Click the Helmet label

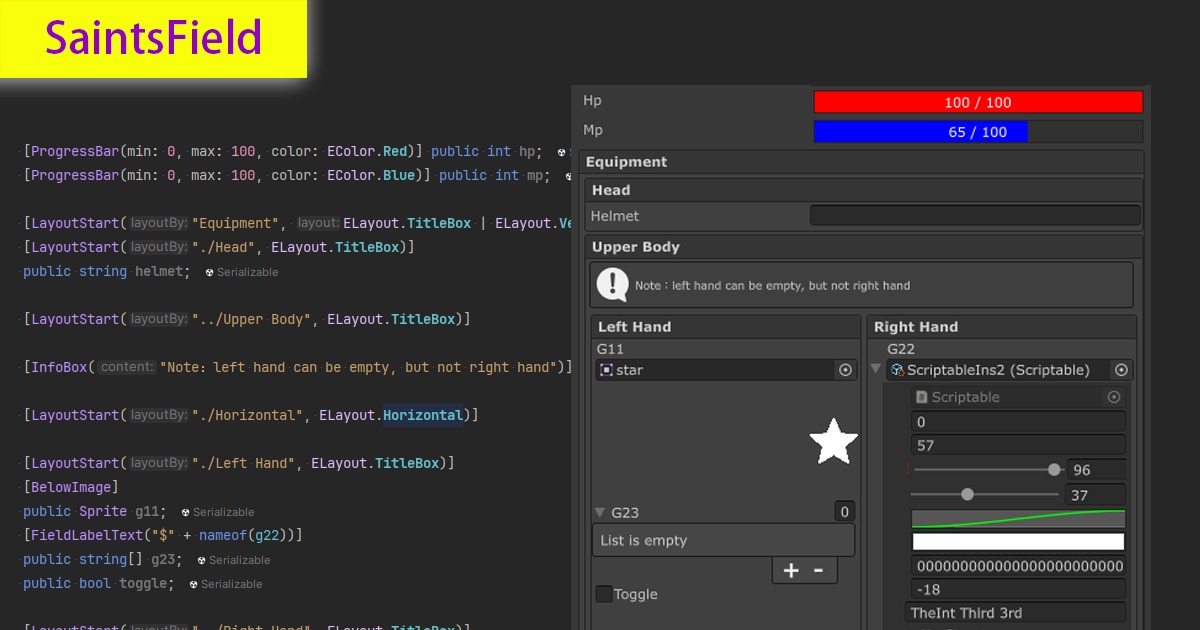[614, 216]
